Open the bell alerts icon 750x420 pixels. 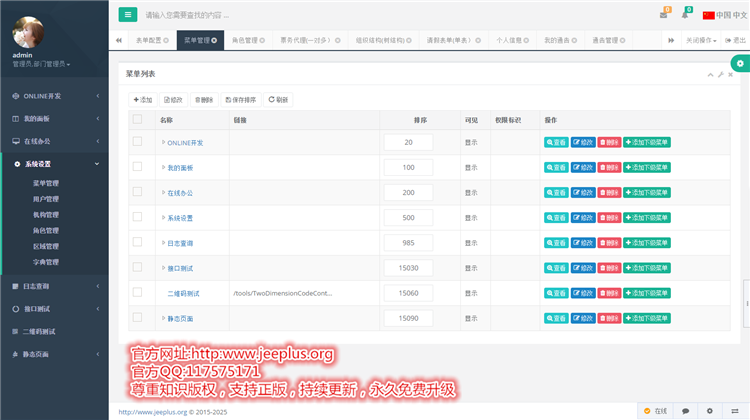click(x=685, y=15)
